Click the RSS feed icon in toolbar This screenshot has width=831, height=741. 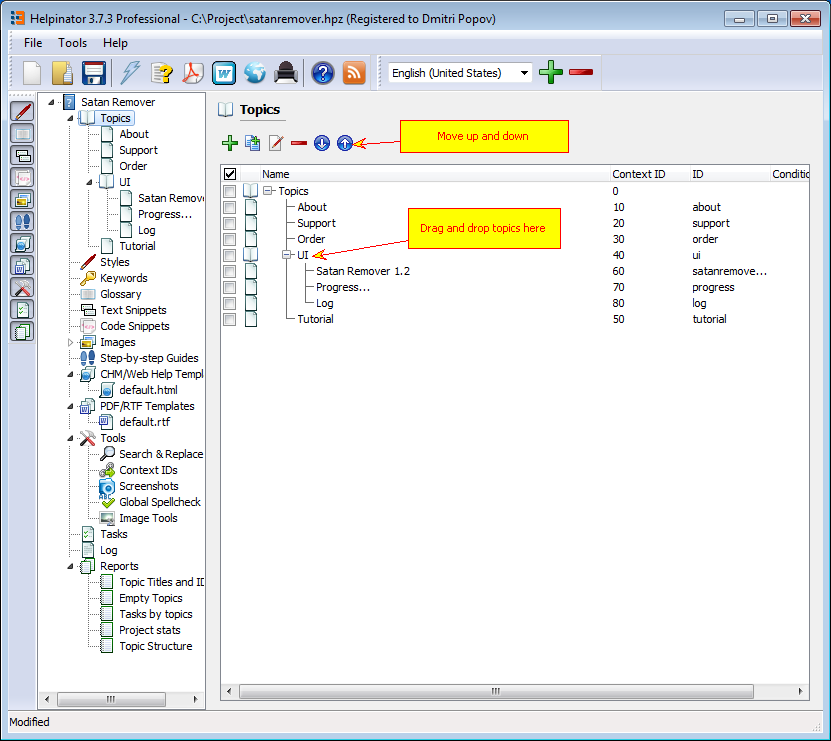tap(354, 73)
